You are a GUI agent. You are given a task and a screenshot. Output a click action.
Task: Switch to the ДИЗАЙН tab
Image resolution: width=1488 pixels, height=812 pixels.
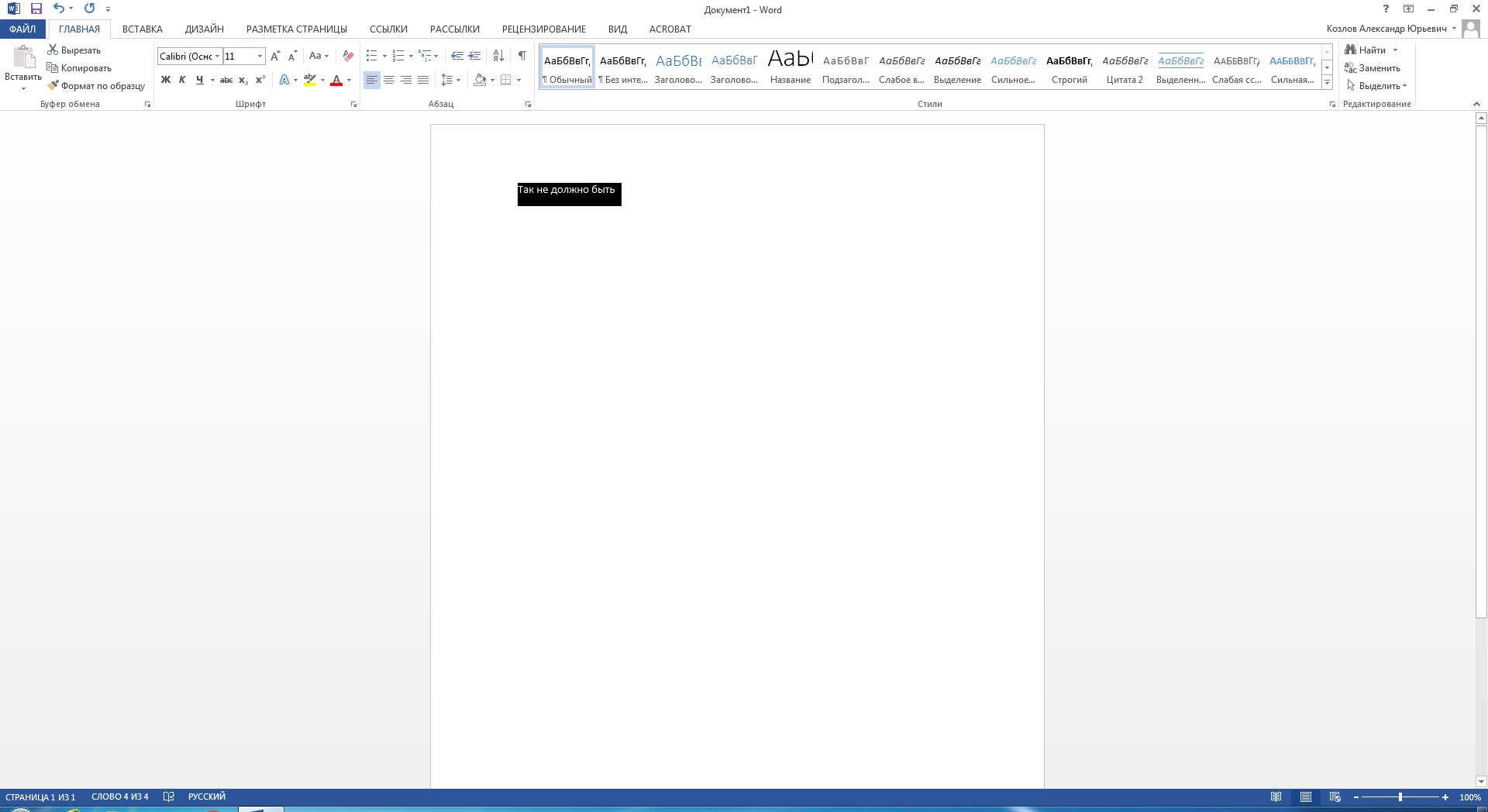coord(205,29)
